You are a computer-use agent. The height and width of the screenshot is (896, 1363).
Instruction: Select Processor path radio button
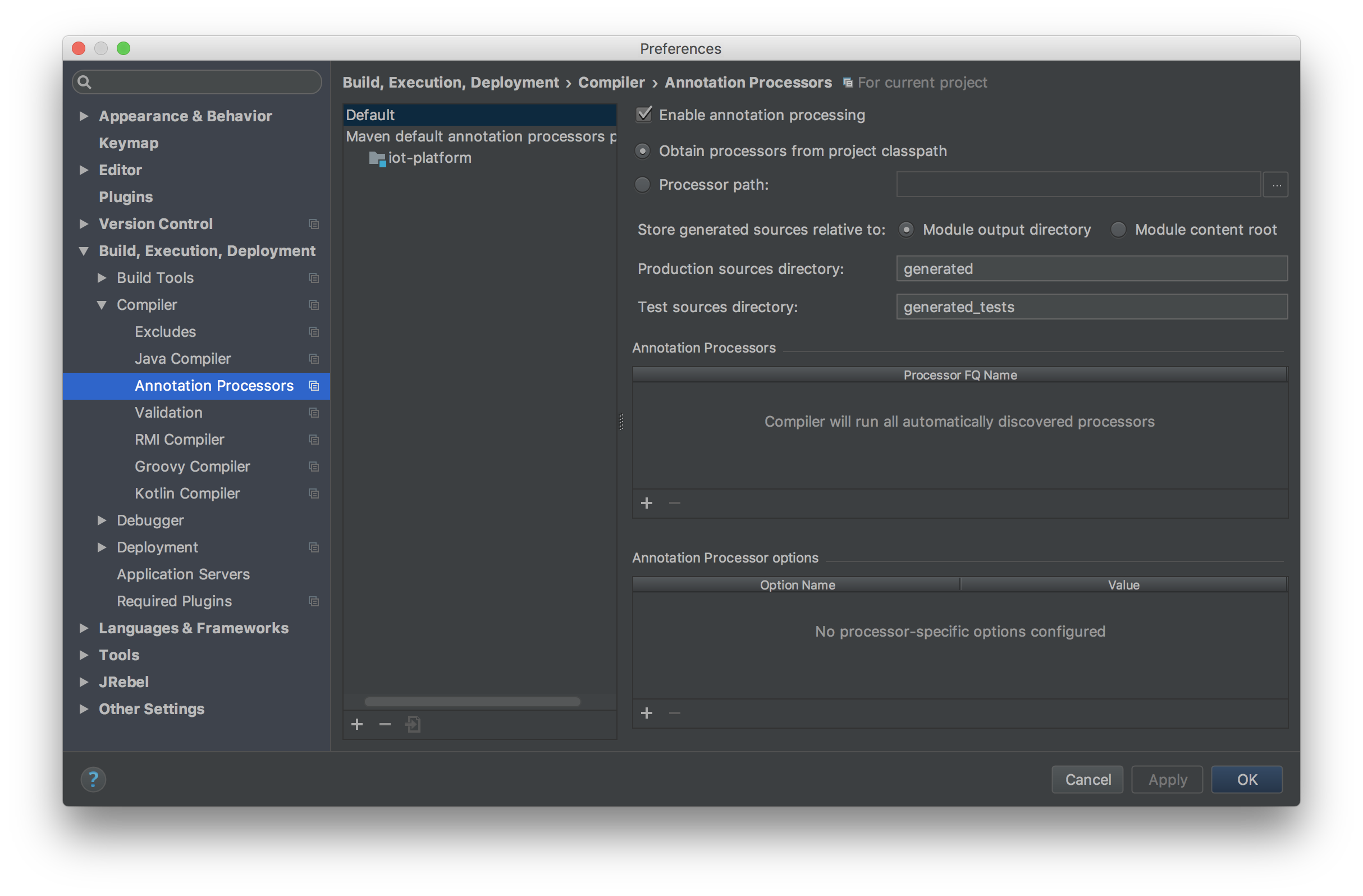tap(643, 185)
